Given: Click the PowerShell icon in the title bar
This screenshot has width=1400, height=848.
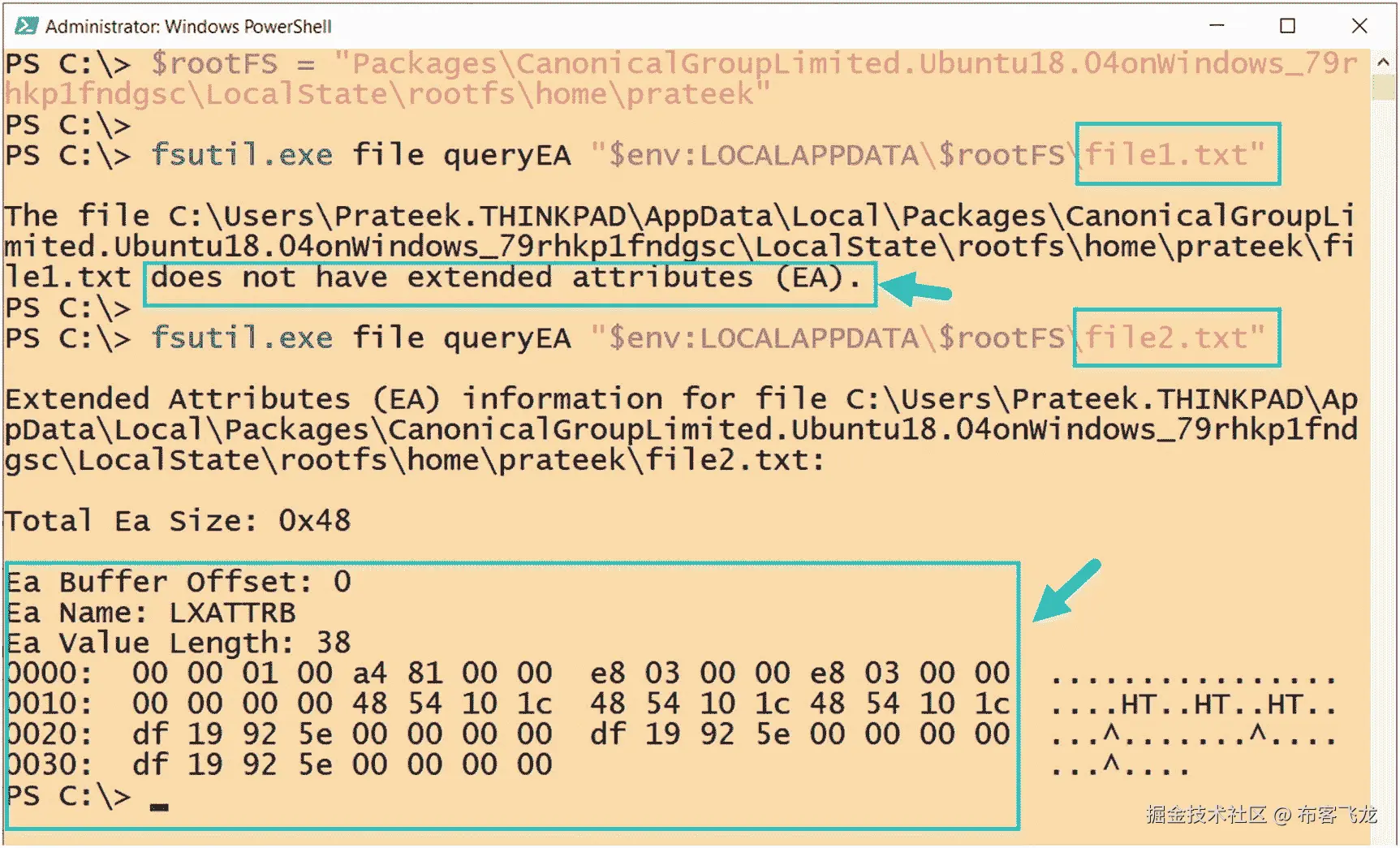Looking at the screenshot, I should pos(27,25).
